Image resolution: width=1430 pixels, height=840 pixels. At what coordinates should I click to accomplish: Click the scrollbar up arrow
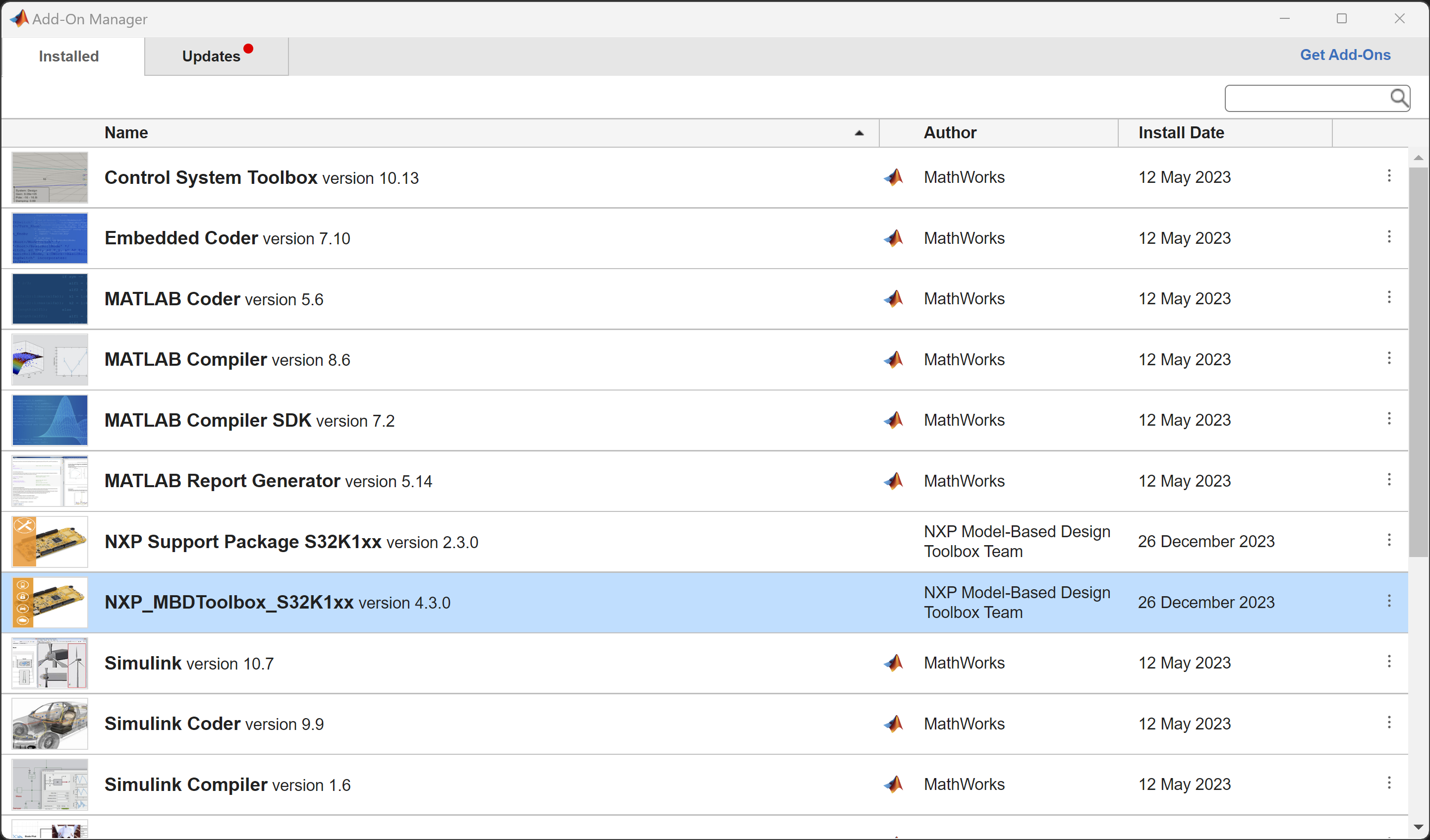(x=1420, y=157)
